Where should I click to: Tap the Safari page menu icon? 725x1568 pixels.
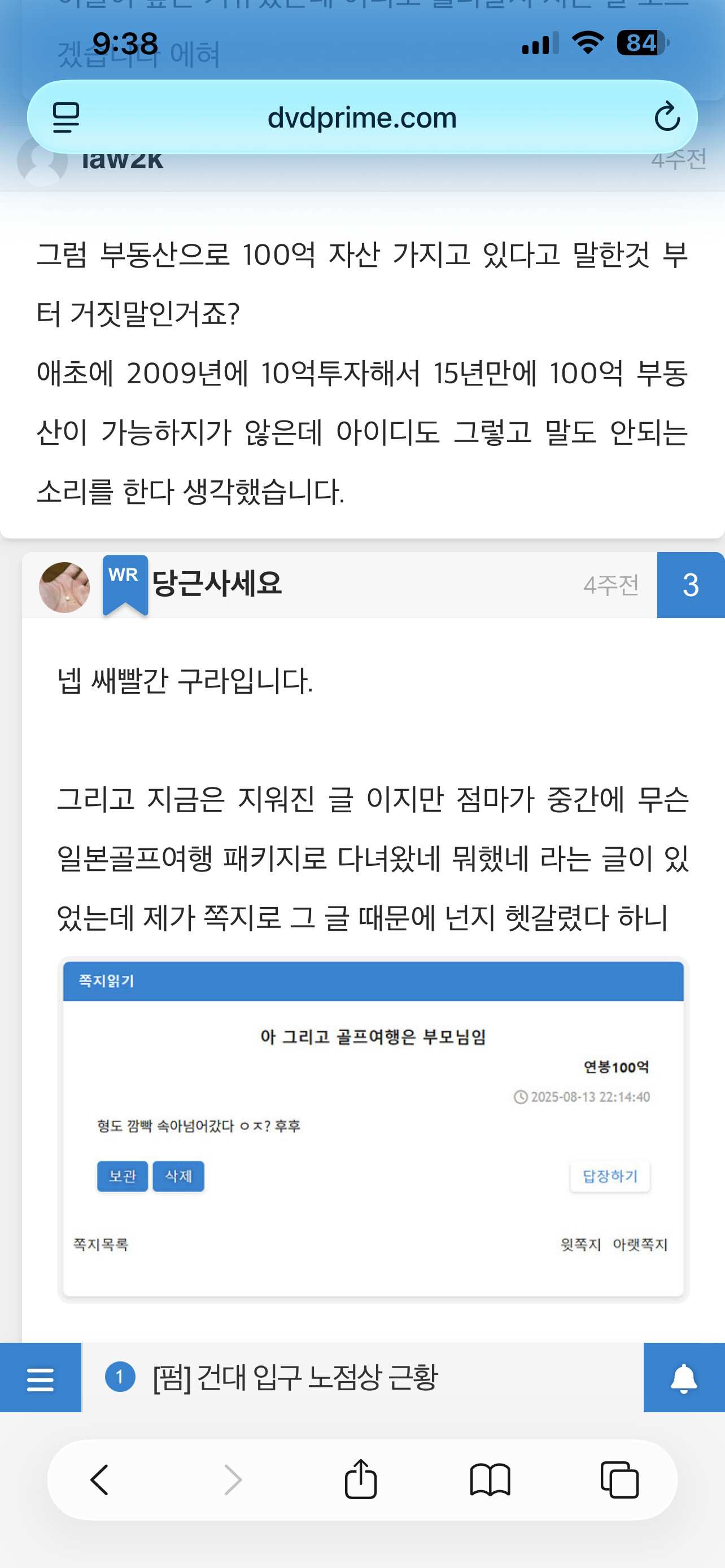pos(65,117)
